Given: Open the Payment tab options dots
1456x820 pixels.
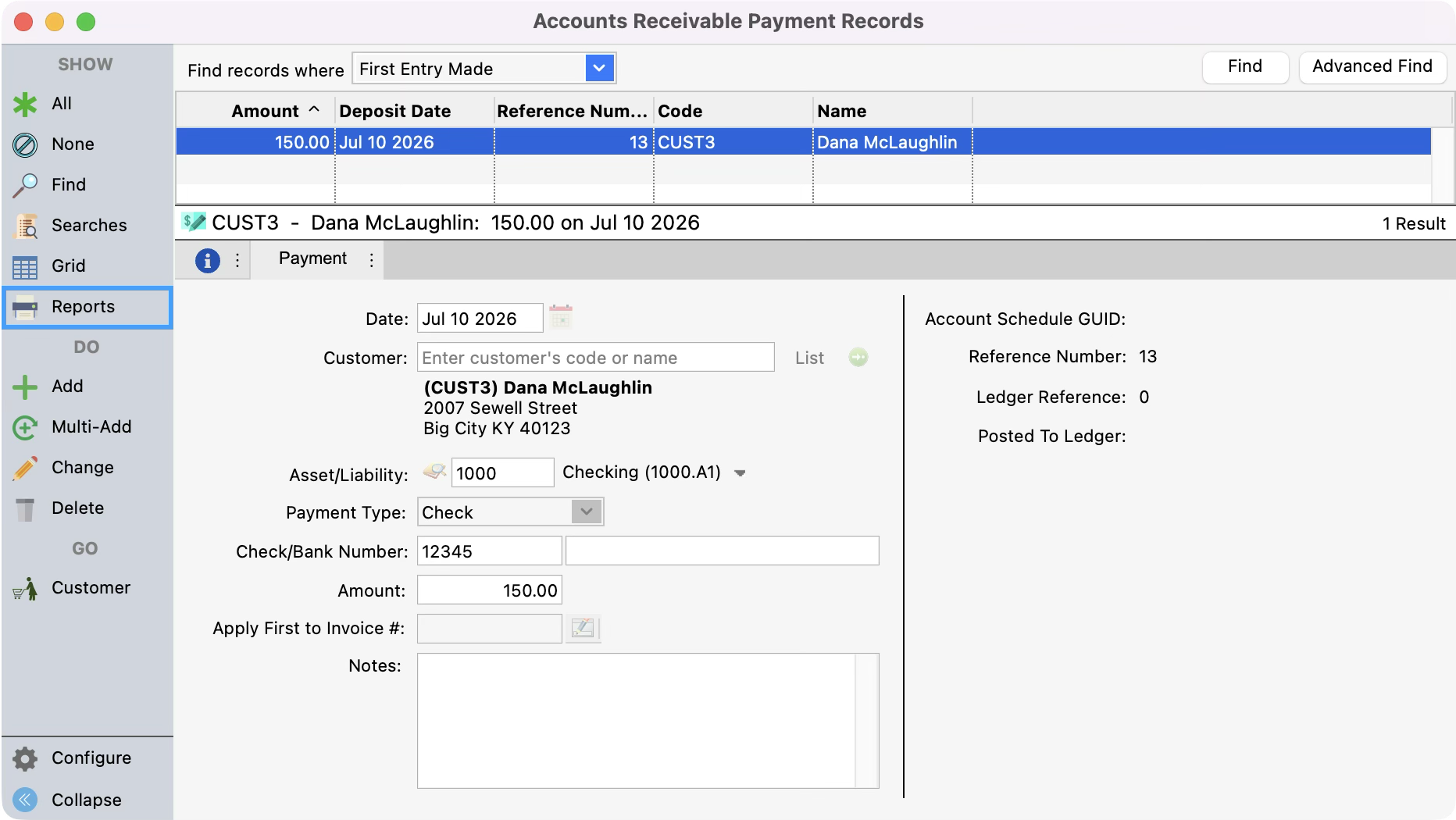Looking at the screenshot, I should [x=372, y=260].
